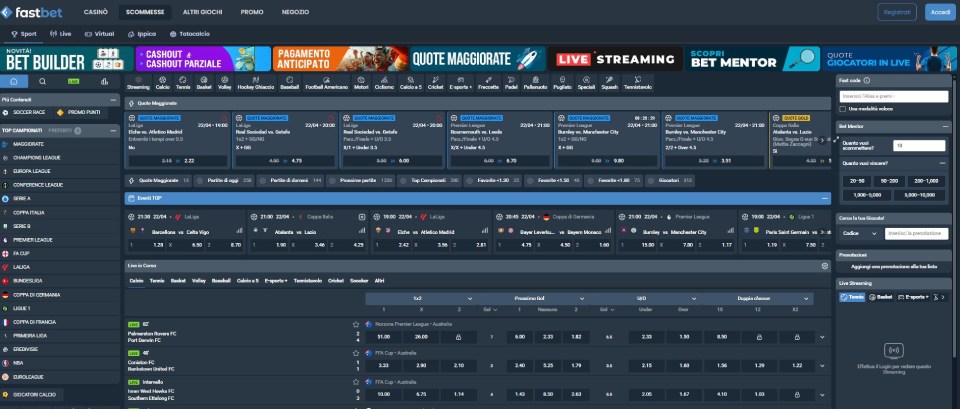960x409 pixels.
Task: Toggle Prossime partite filter
Action: [x=361, y=181]
